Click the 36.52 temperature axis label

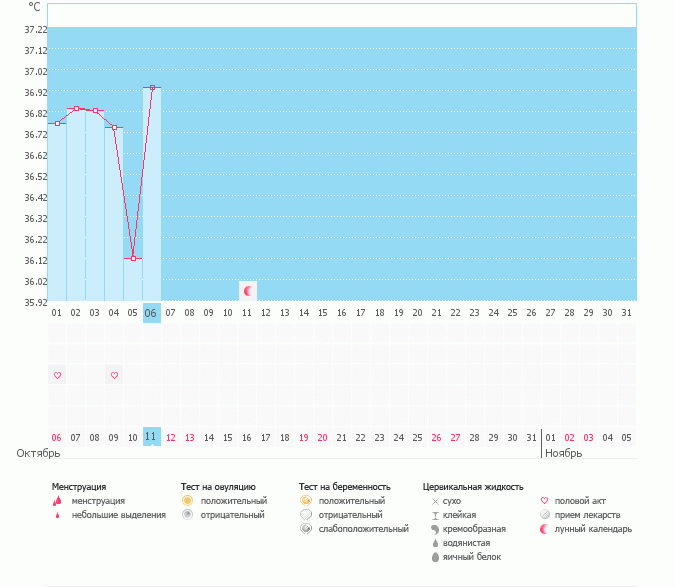point(35,176)
